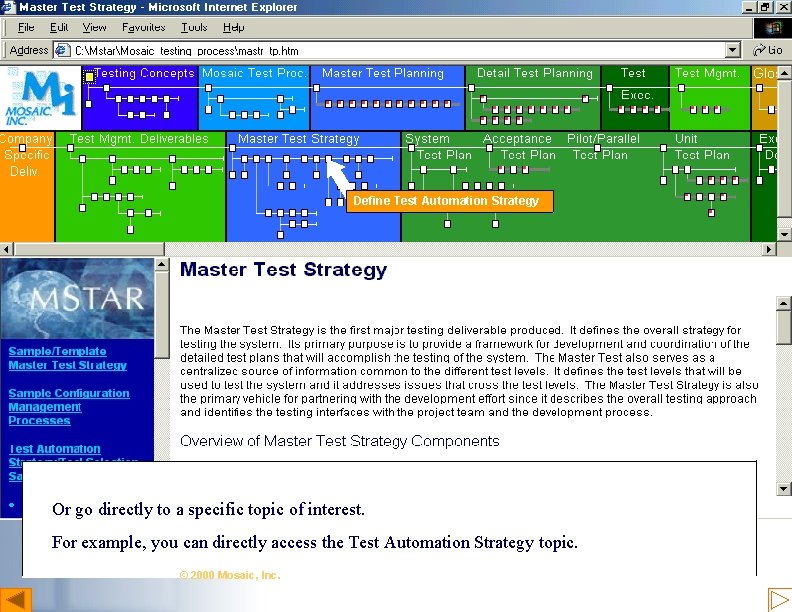This screenshot has width=792, height=612.
Task: Select the Company Specific Deliv. section
Action: (x=26, y=155)
